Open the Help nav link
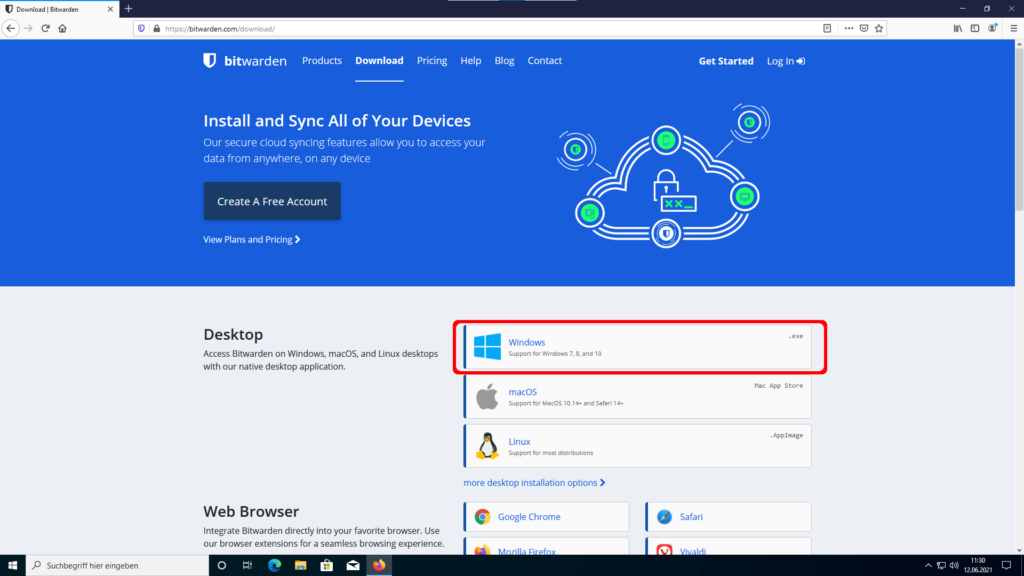The width and height of the screenshot is (1024, 576). [x=471, y=61]
